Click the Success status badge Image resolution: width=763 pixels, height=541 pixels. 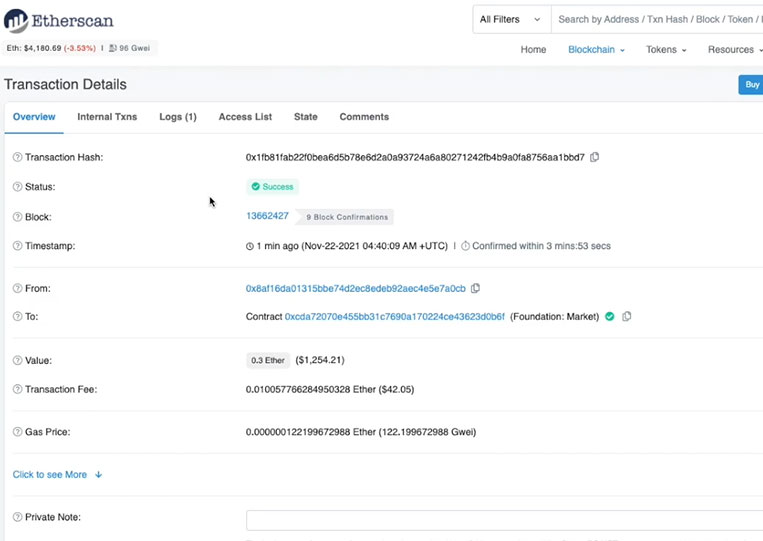tap(272, 187)
